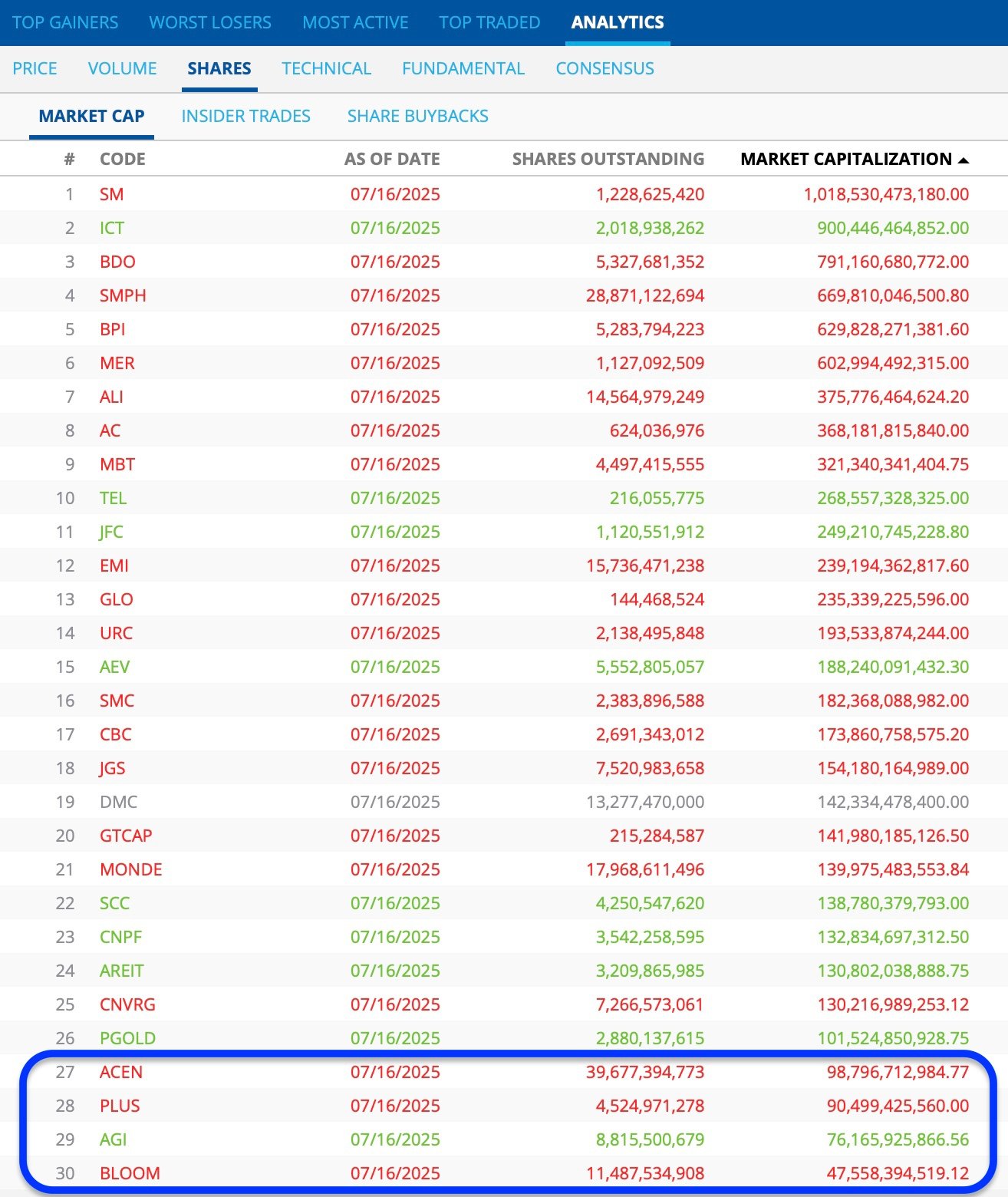The width and height of the screenshot is (1008, 1197).
Task: Open stock code JGS
Action: tap(112, 768)
